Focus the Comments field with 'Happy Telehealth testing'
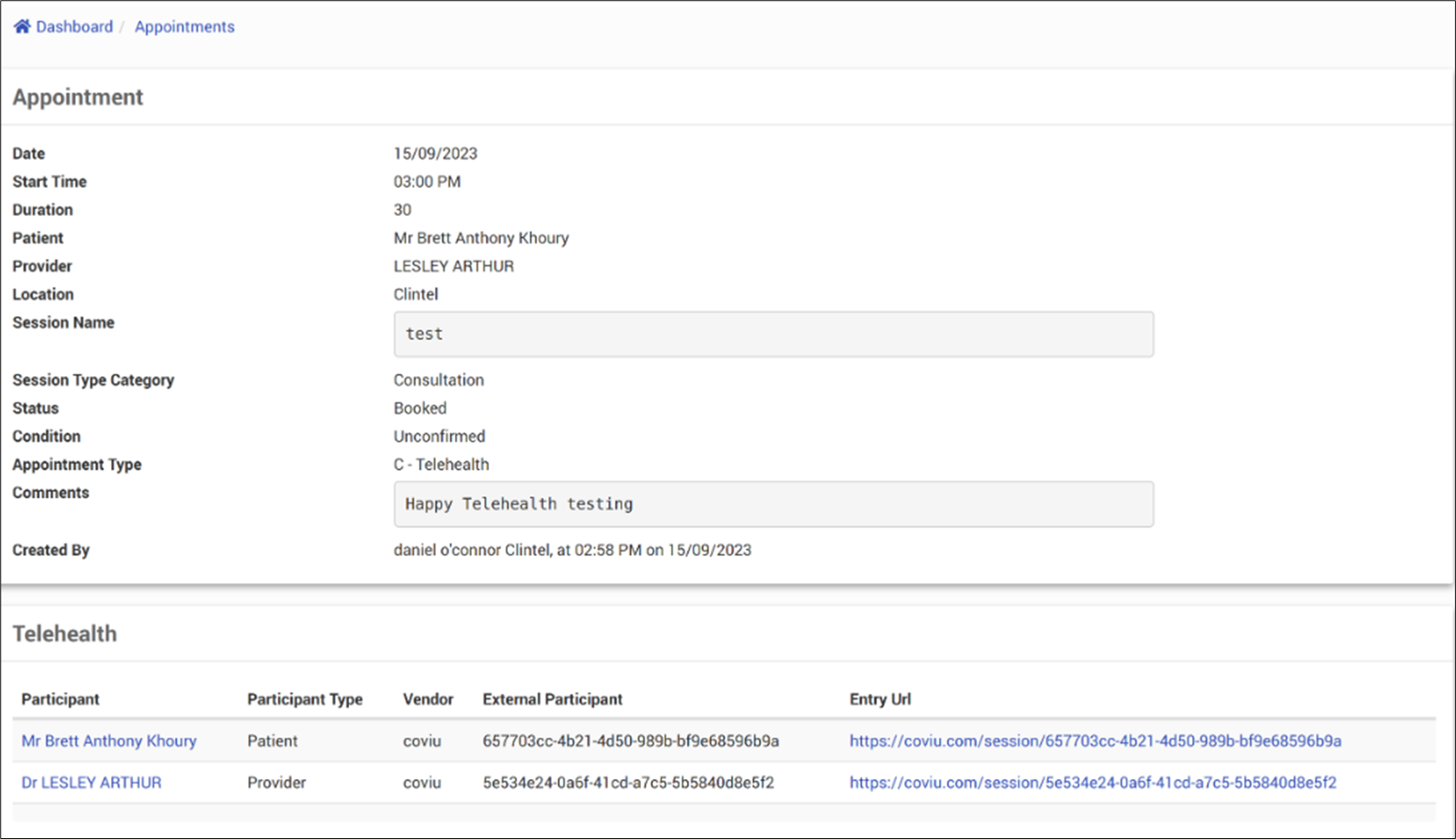The width and height of the screenshot is (1456, 839). tap(773, 504)
